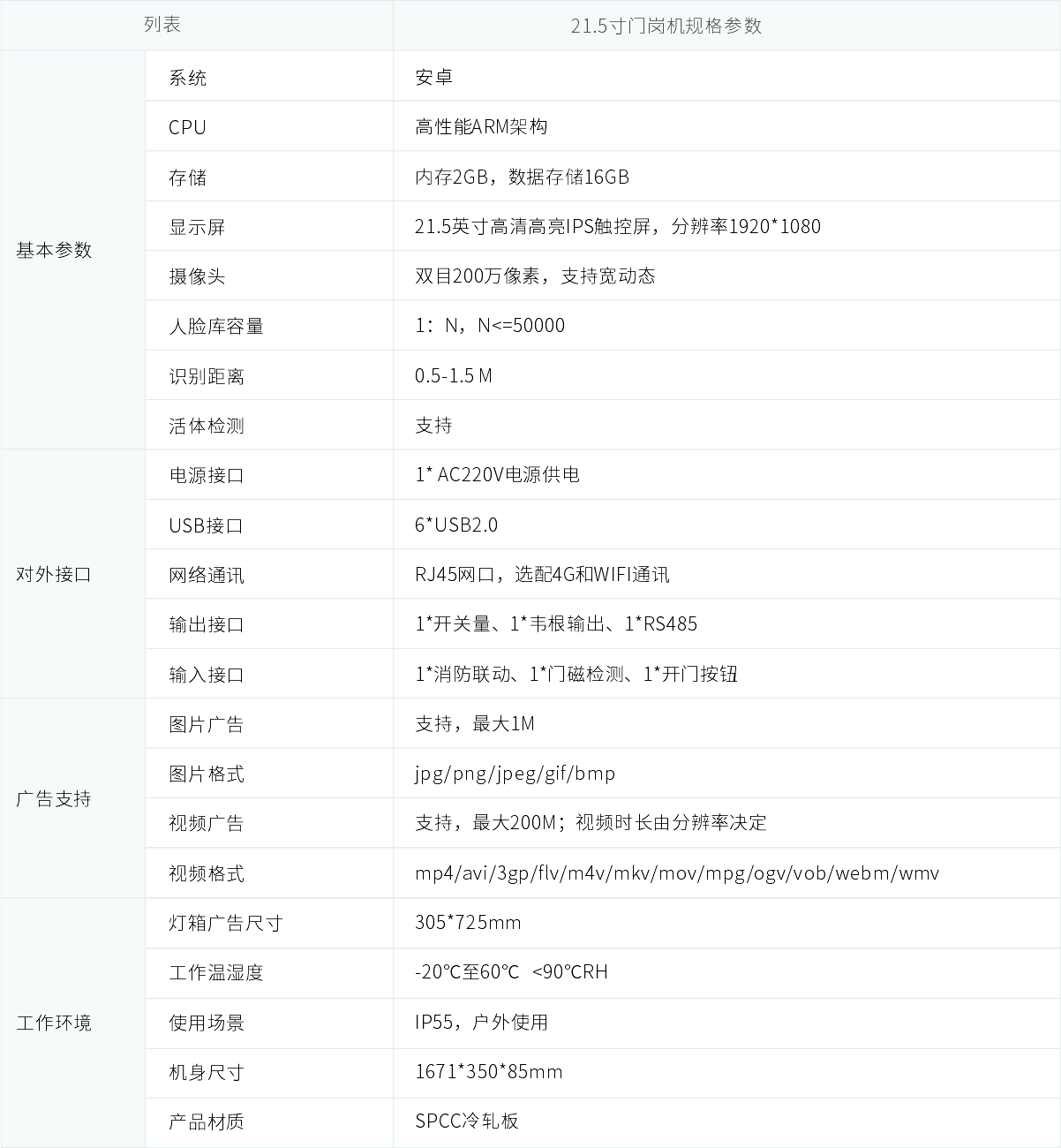Click the 1：N，N<=50000 value
The image size is (1061, 1148).
click(x=490, y=325)
